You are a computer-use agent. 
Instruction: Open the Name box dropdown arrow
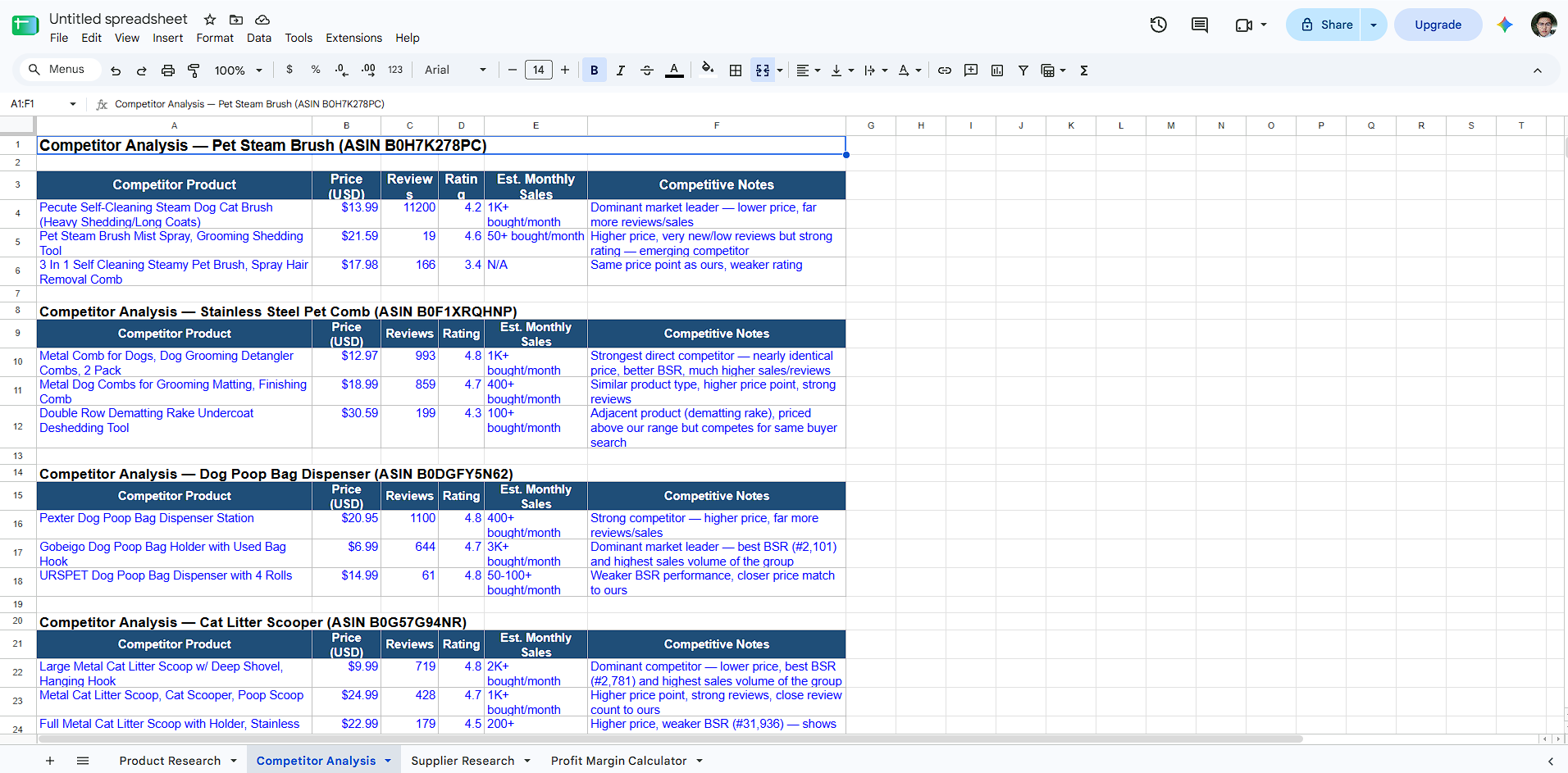pyautogui.click(x=73, y=104)
